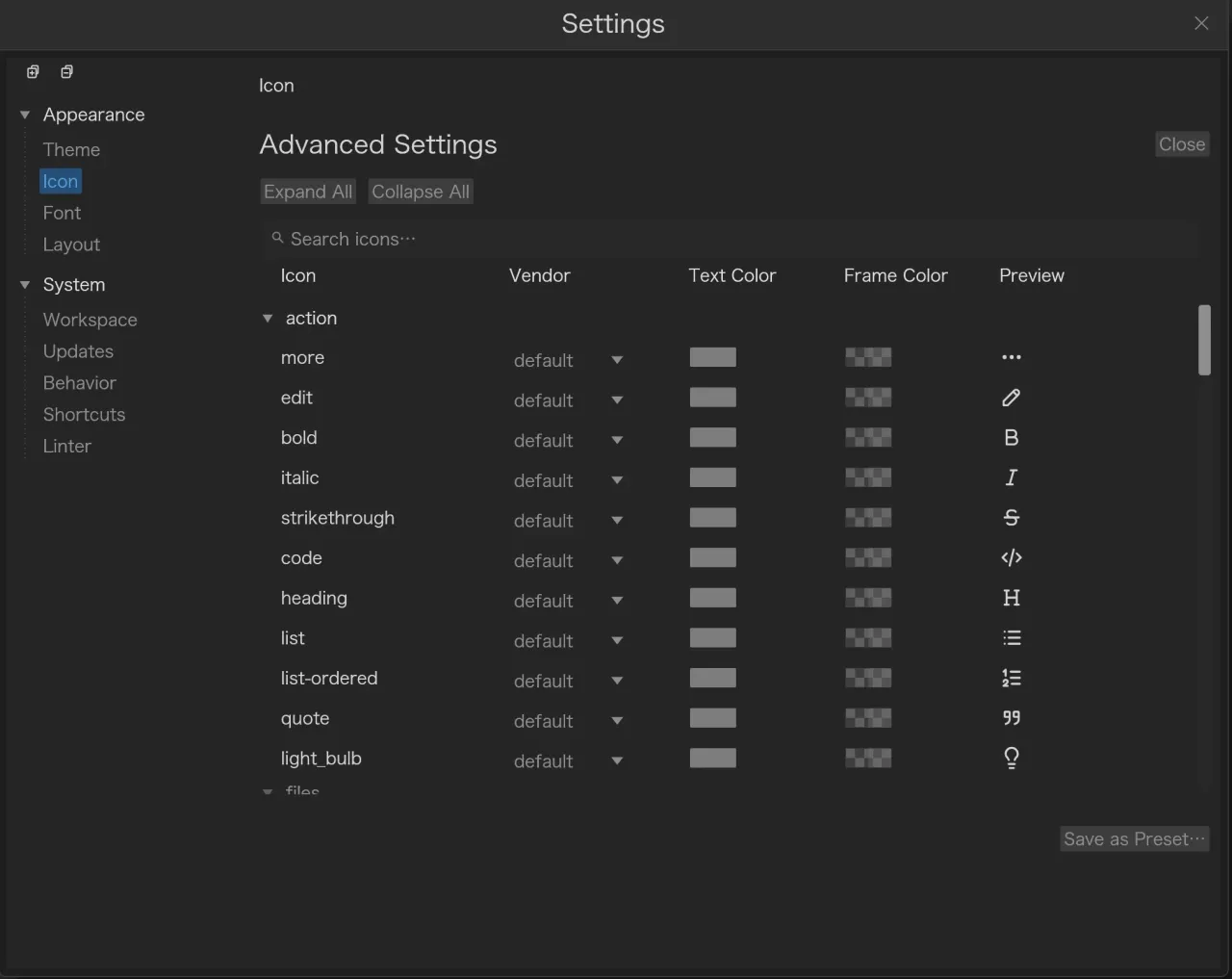Click the Search icons input field
The height and width of the screenshot is (979, 1232).
[730, 239]
